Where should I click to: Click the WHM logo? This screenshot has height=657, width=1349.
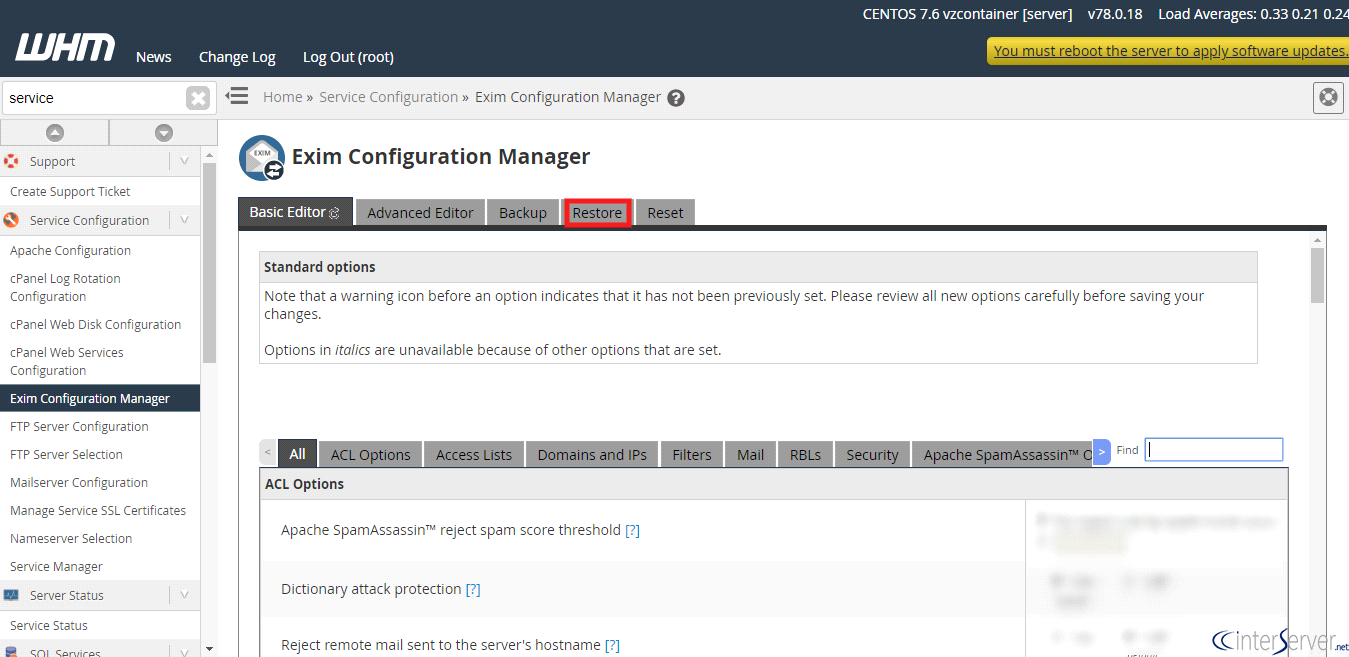click(x=65, y=48)
